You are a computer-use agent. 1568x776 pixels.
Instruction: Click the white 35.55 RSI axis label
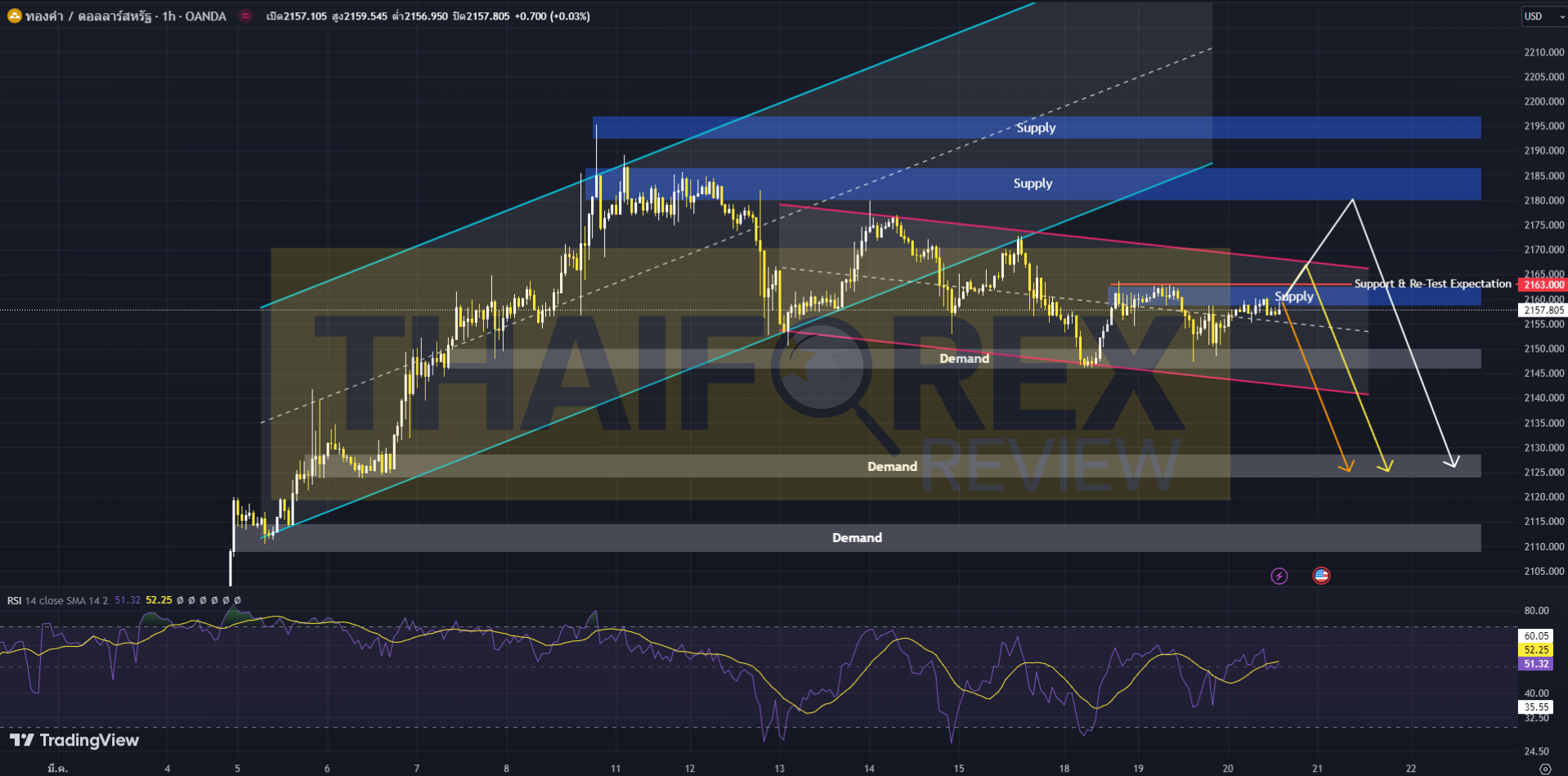(x=1536, y=707)
